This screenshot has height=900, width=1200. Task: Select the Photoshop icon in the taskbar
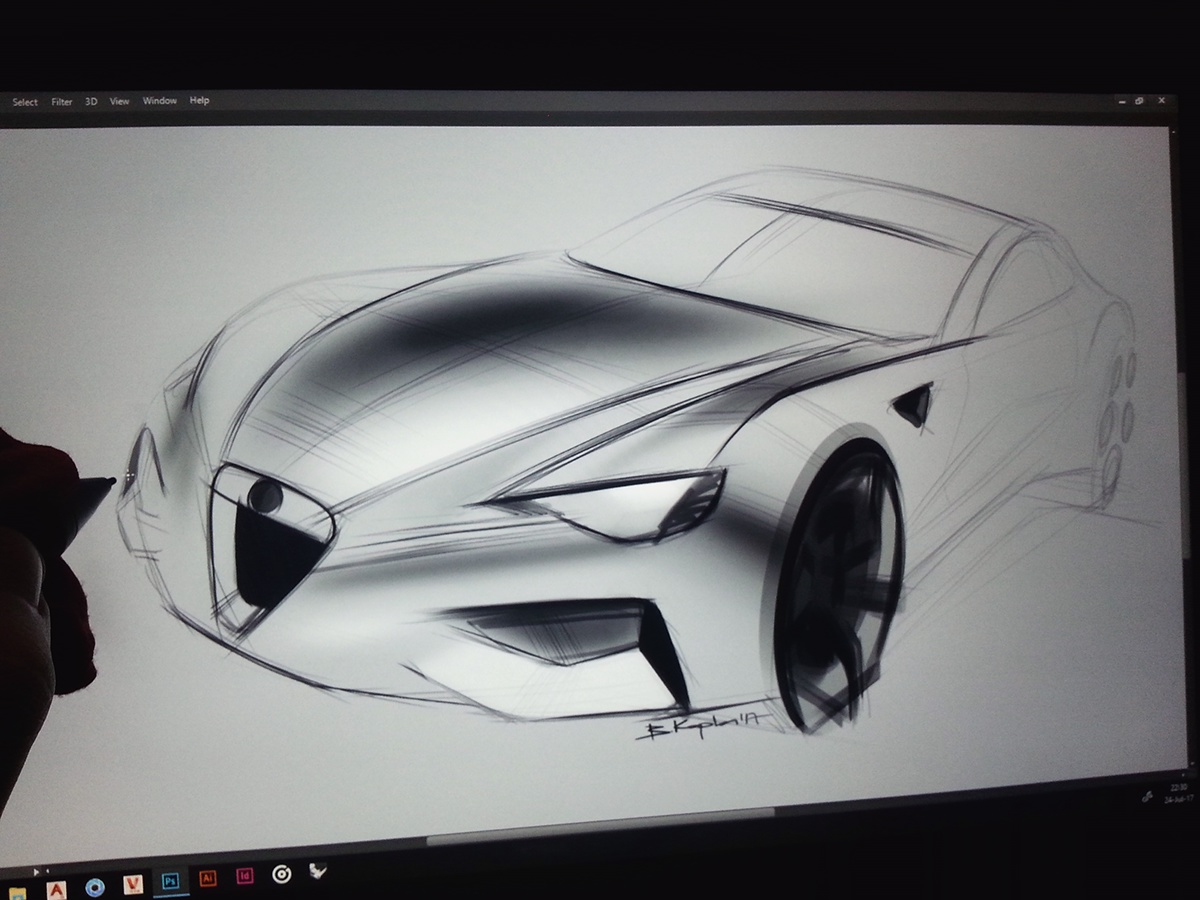(x=170, y=880)
